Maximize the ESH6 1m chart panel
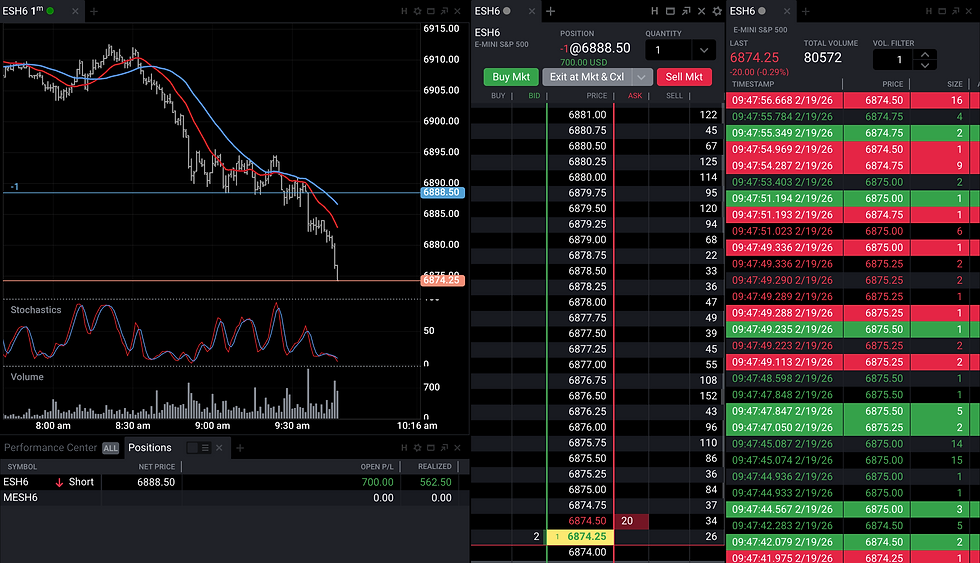Viewport: 980px width, 563px height. [x=431, y=11]
